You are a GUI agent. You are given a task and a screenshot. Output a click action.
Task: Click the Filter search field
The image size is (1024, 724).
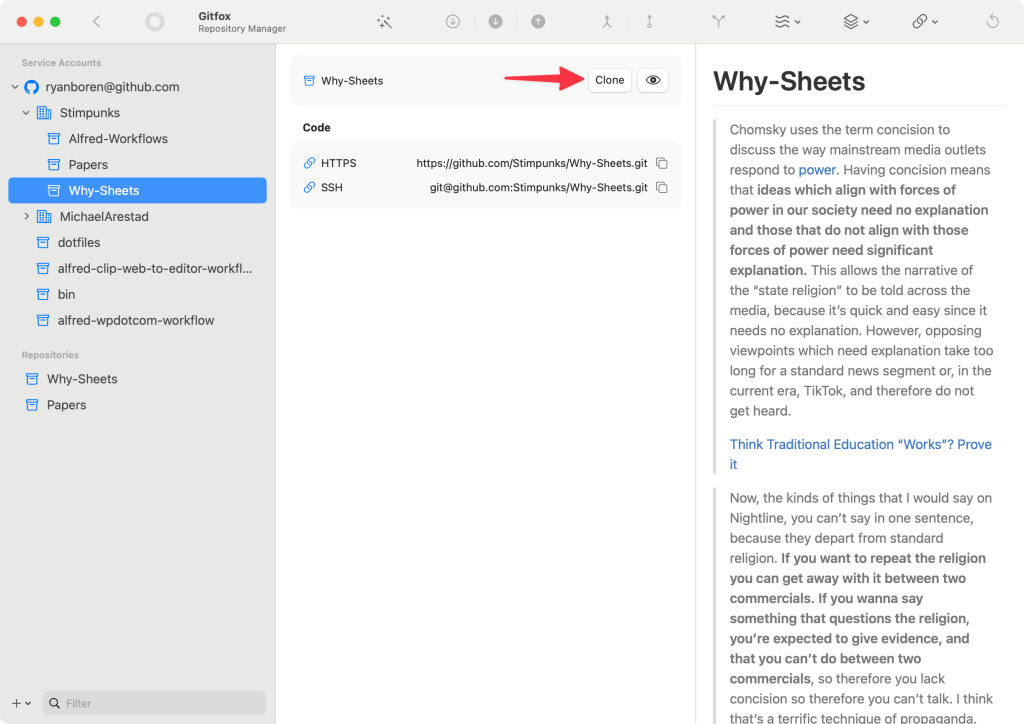[x=155, y=703]
